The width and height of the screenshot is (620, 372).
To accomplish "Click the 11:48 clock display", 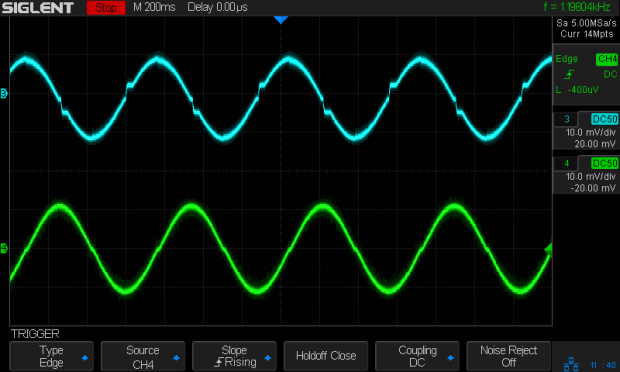I will click(603, 365).
